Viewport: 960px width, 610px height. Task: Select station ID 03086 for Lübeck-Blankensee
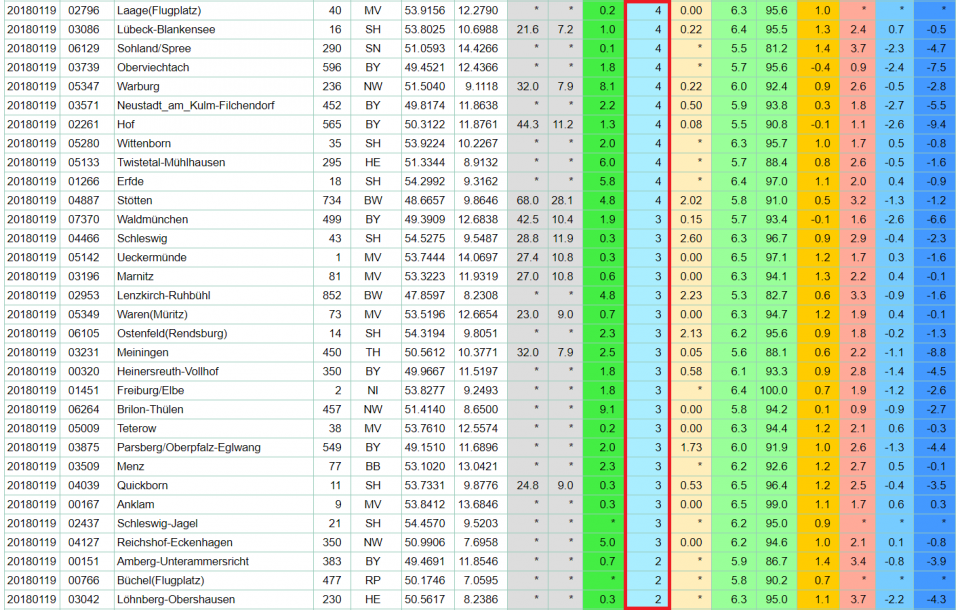tap(83, 29)
